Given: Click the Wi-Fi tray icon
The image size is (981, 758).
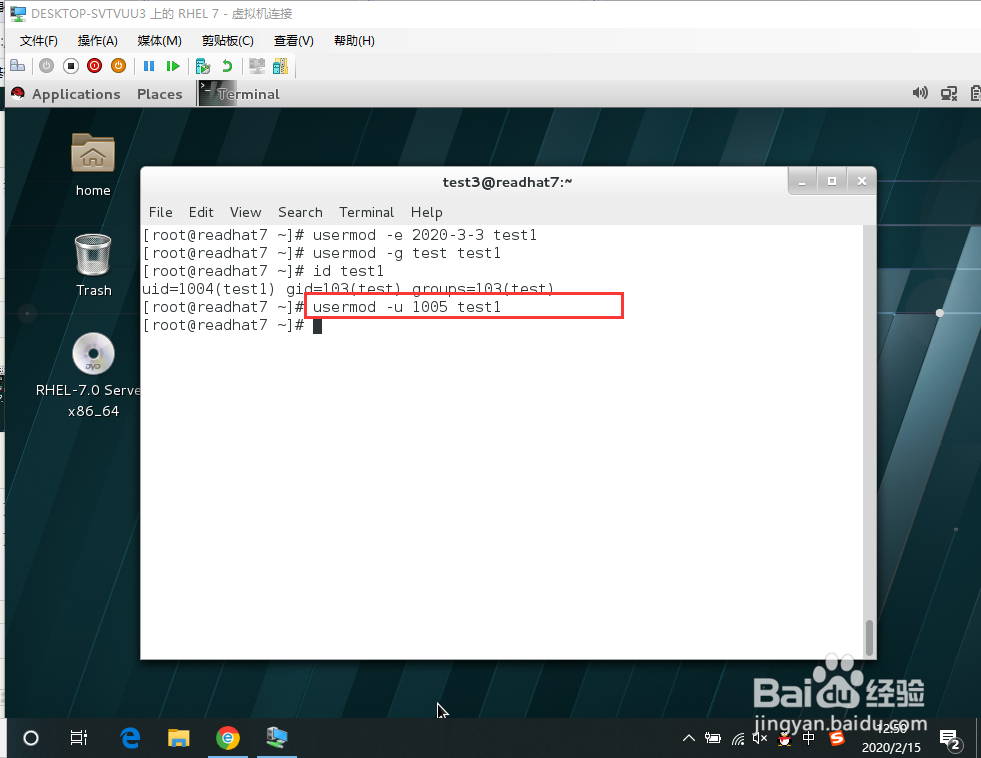Looking at the screenshot, I should point(738,739).
